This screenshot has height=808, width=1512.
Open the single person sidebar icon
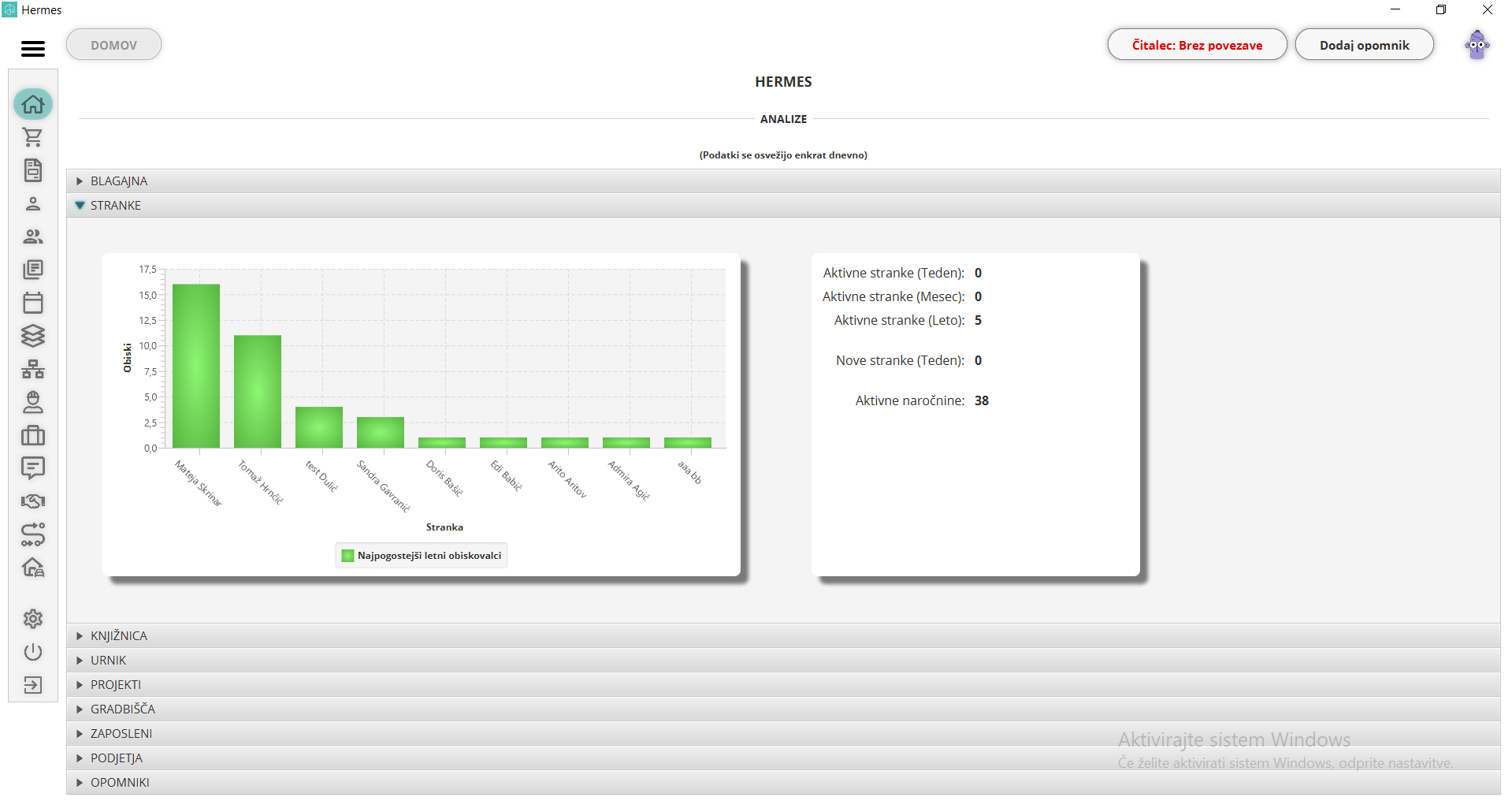tap(33, 203)
